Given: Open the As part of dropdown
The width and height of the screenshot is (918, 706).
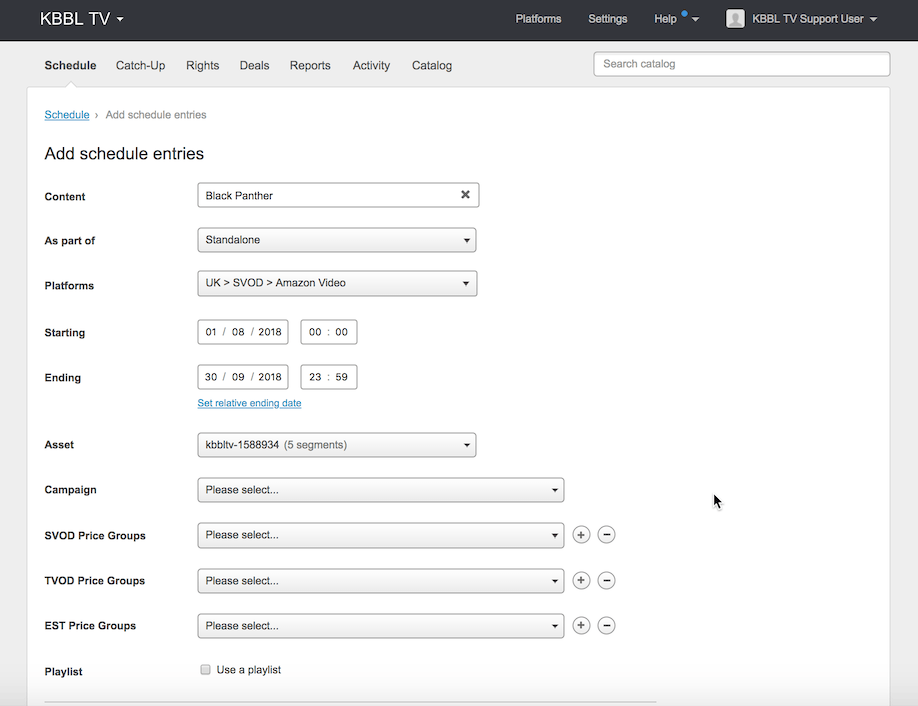Looking at the screenshot, I should click(x=337, y=240).
